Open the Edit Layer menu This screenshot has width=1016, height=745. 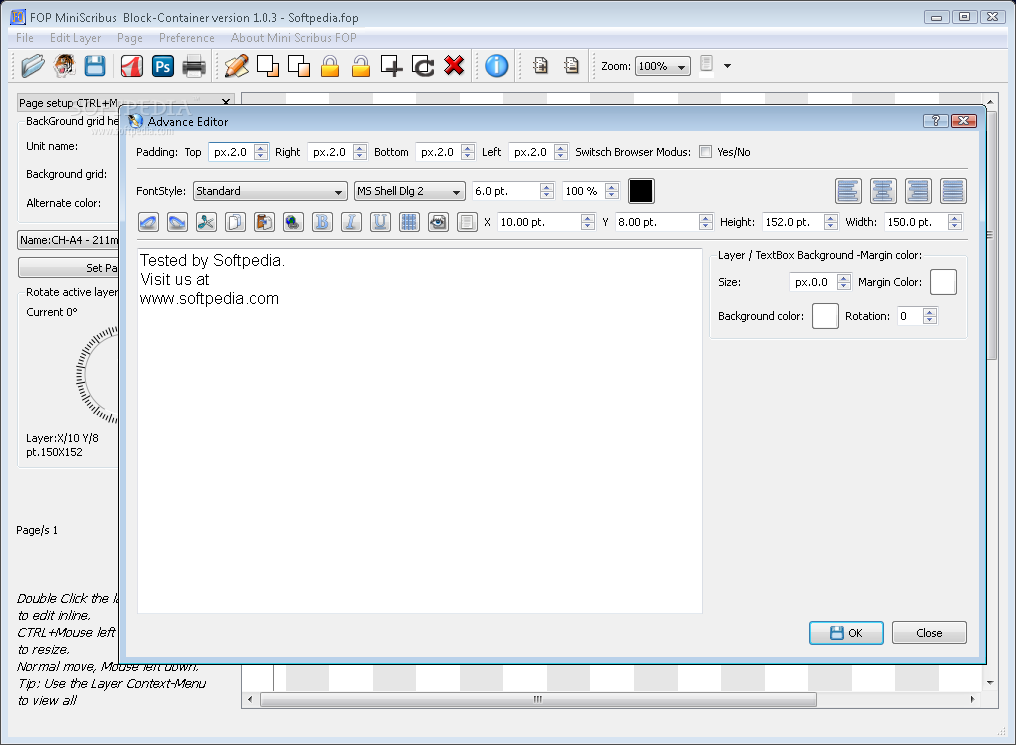75,38
